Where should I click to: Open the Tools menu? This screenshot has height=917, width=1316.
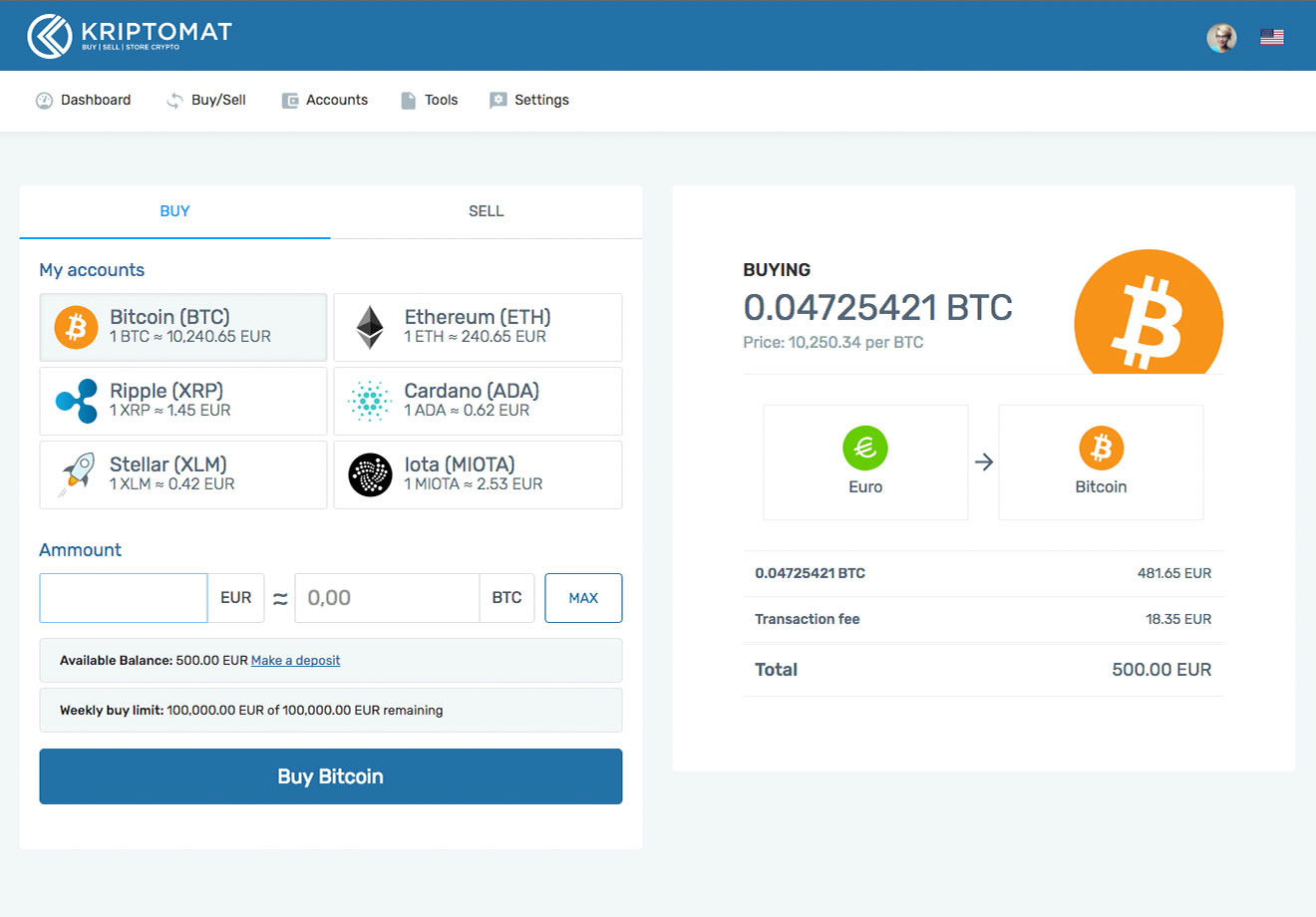click(429, 101)
